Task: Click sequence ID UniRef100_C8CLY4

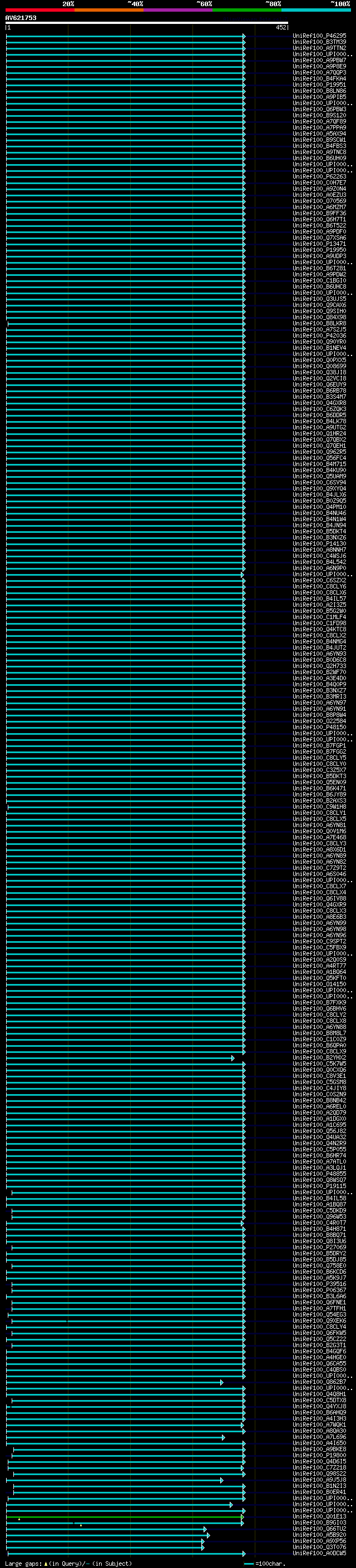Action: point(319,1327)
